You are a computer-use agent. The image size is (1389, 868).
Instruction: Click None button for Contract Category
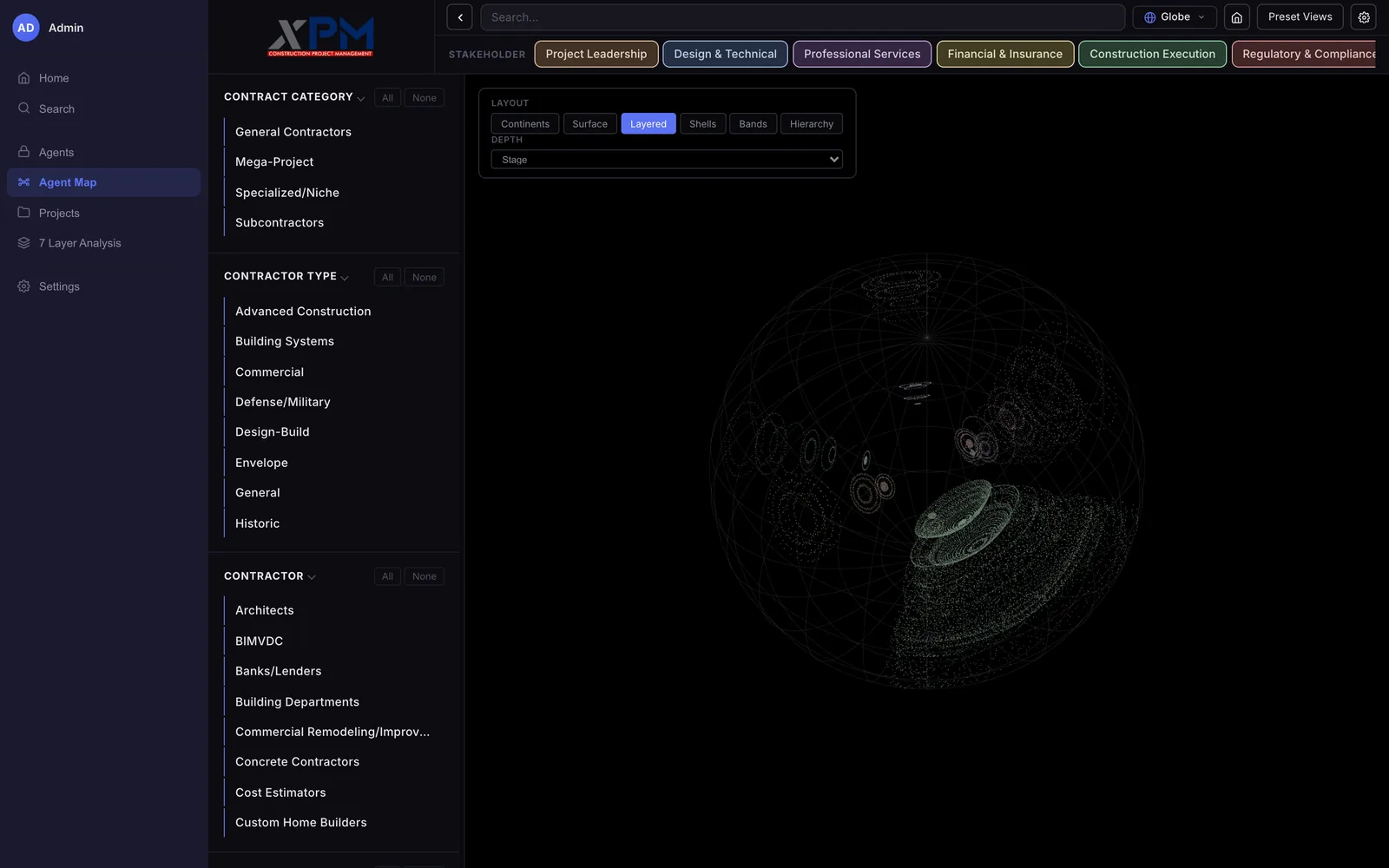[425, 98]
